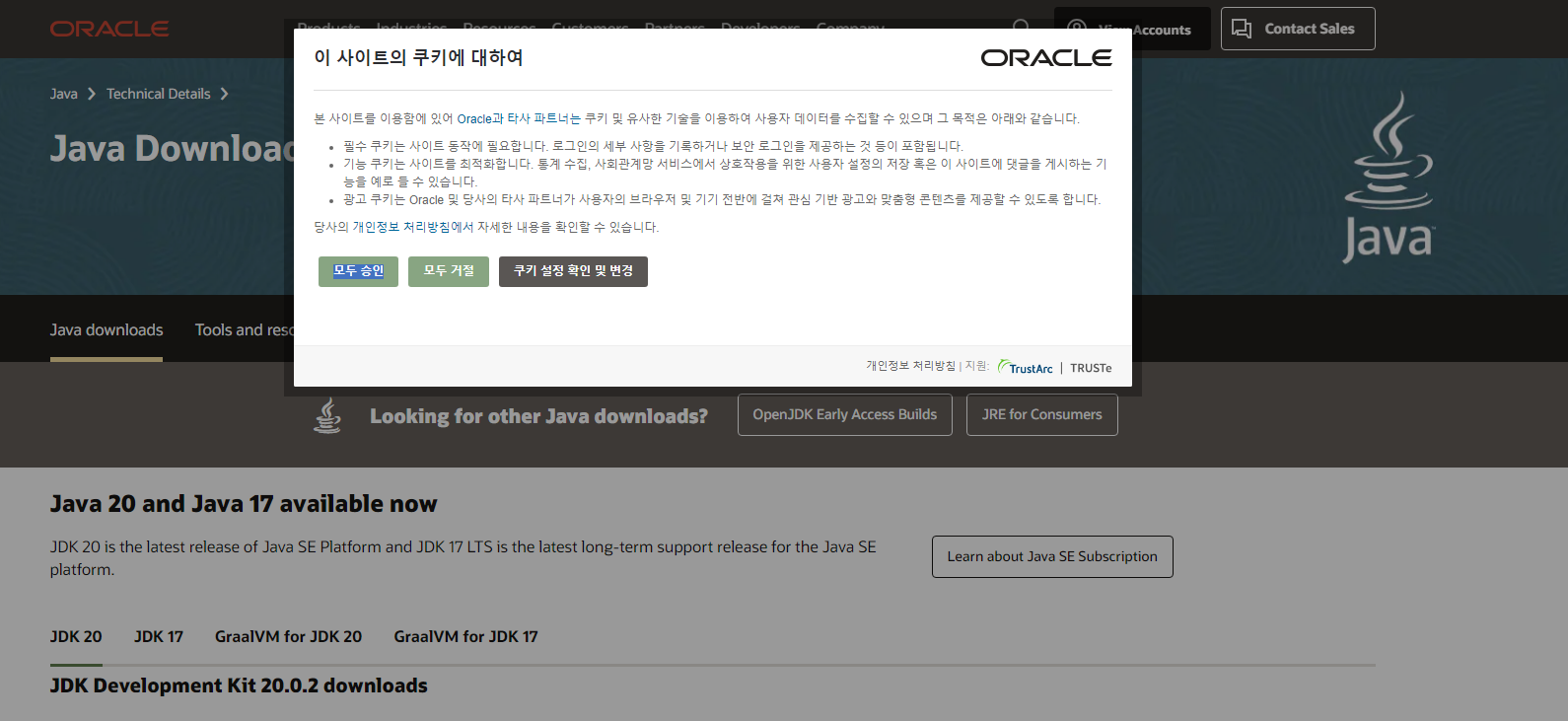The image size is (1568, 721).
Task: Open the search magnifier icon in the header
Action: point(1022,25)
